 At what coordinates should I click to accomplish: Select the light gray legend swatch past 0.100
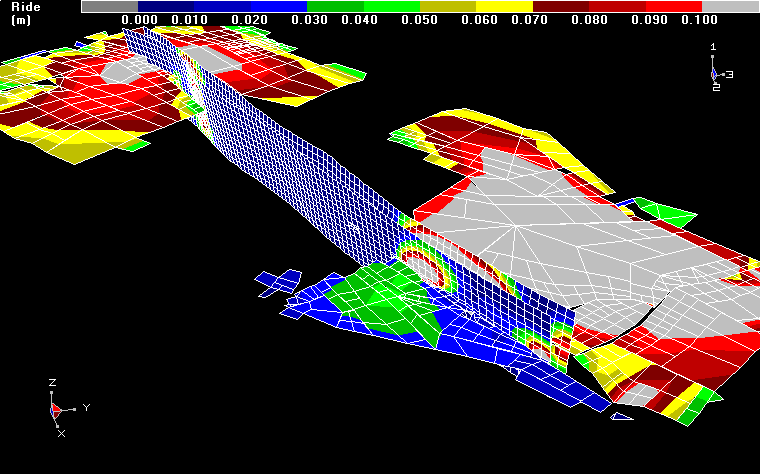point(731,6)
